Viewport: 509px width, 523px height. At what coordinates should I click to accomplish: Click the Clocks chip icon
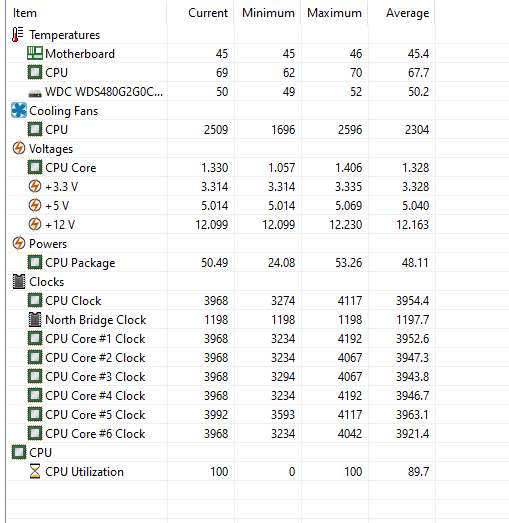[19, 282]
